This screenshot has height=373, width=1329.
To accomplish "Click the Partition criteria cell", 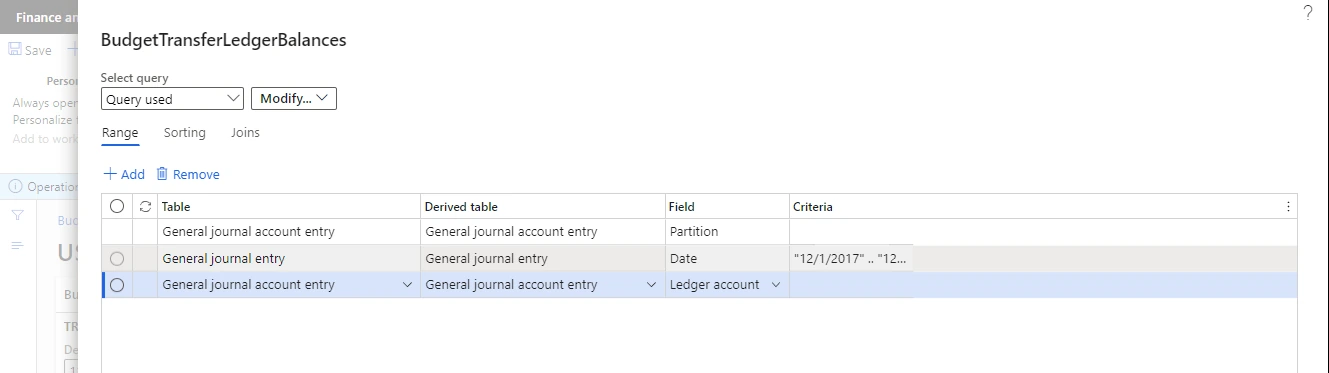I will click(x=1043, y=232).
